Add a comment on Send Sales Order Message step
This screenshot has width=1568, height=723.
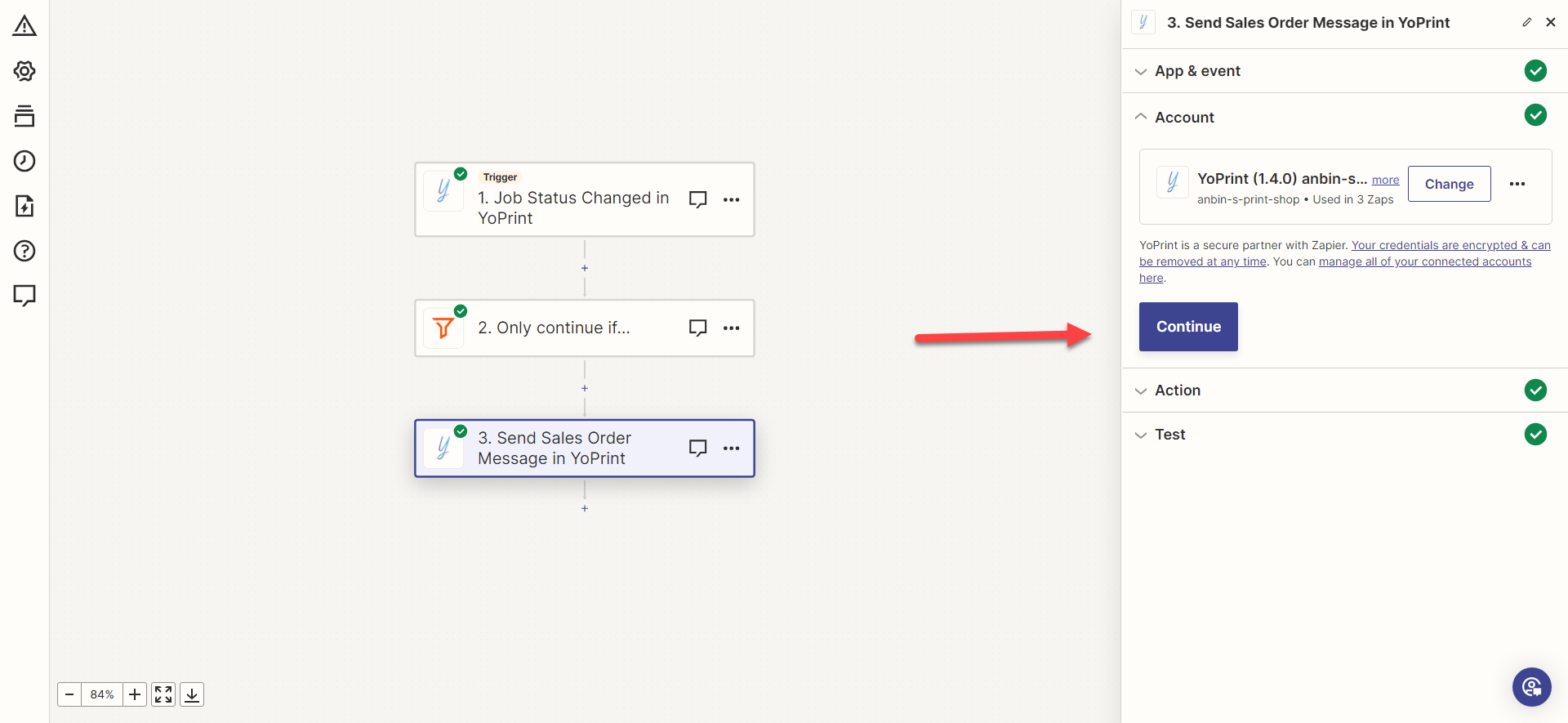pyautogui.click(x=697, y=448)
